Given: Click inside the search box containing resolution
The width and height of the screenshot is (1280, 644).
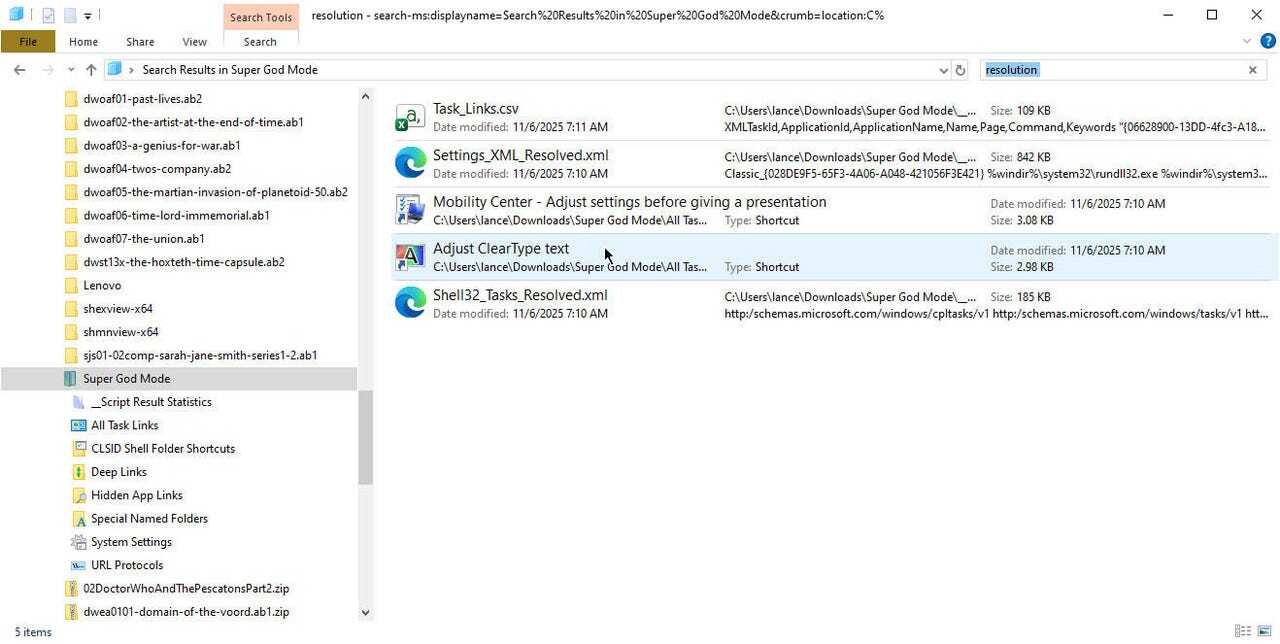Looking at the screenshot, I should click(x=1100, y=69).
